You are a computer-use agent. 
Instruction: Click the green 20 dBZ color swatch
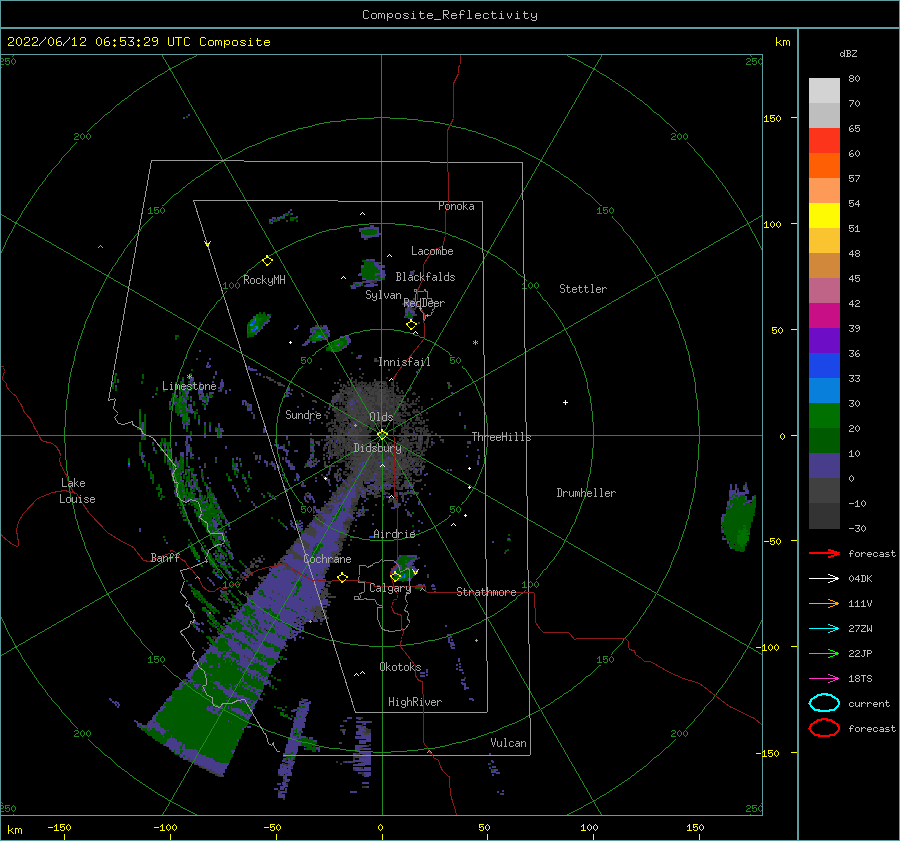[824, 415]
